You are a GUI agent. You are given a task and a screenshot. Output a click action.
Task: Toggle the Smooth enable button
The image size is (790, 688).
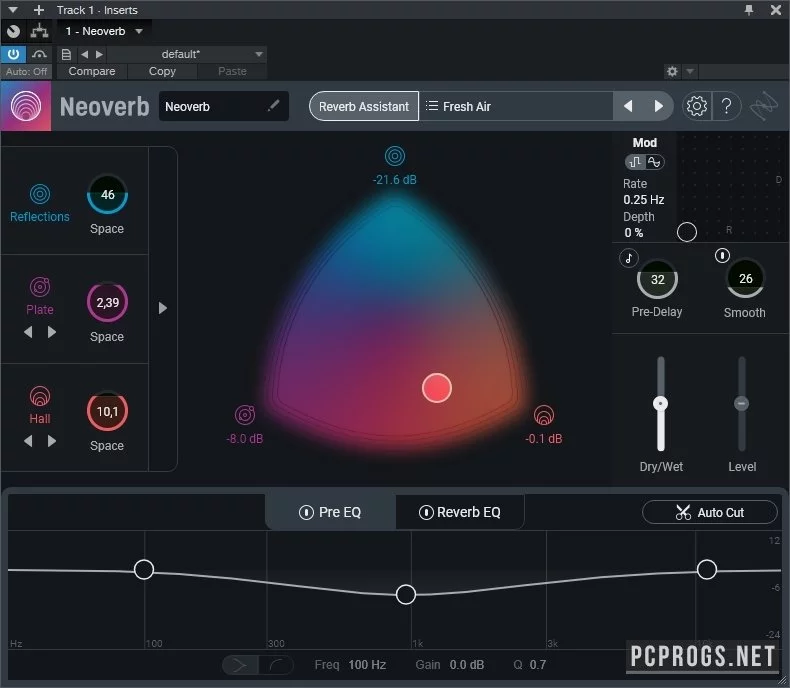click(722, 256)
